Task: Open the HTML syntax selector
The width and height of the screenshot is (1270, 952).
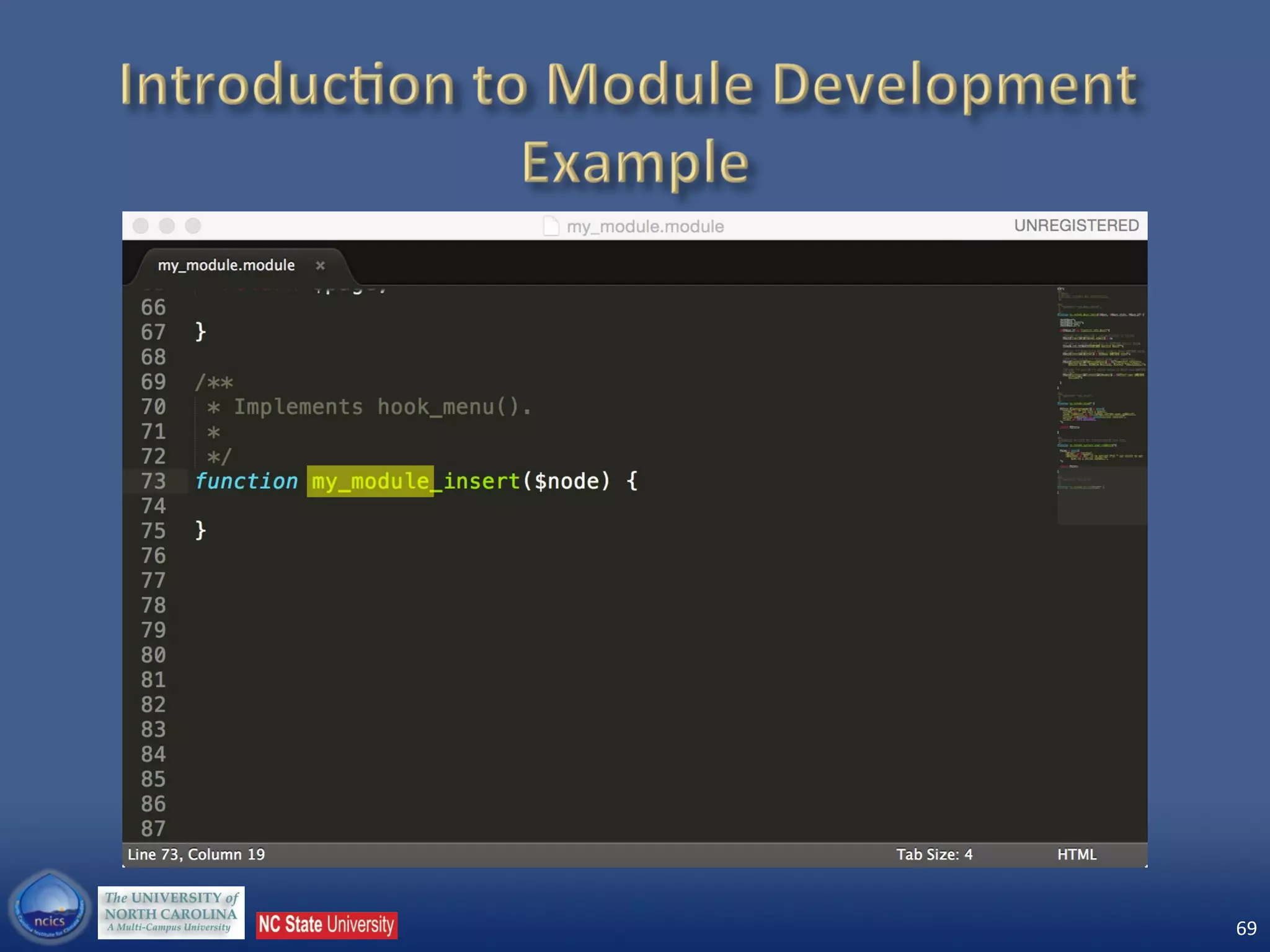Action: click(1077, 855)
